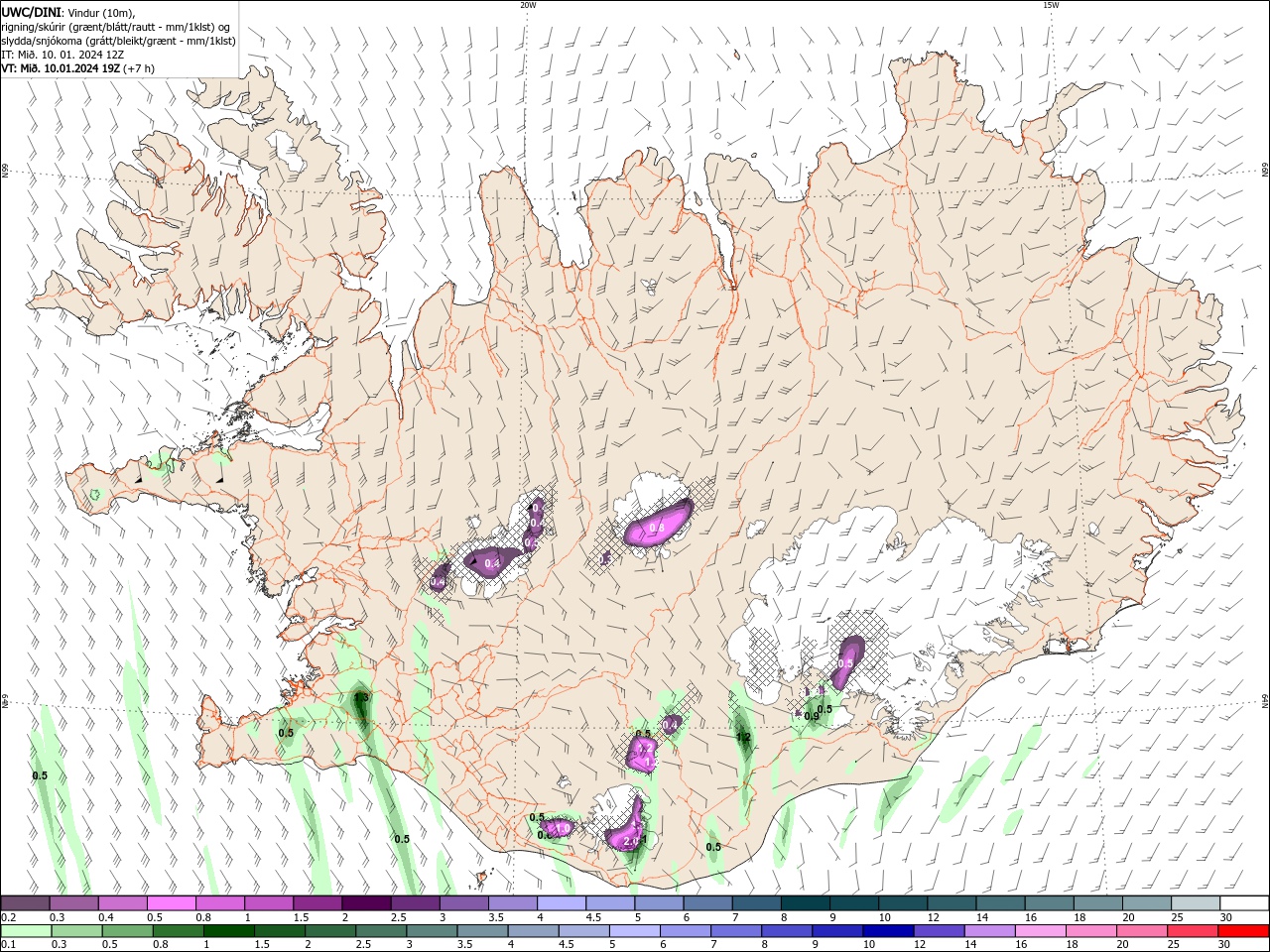Click the 1.2 rainfall value label
1270x952 pixels.
(x=743, y=737)
